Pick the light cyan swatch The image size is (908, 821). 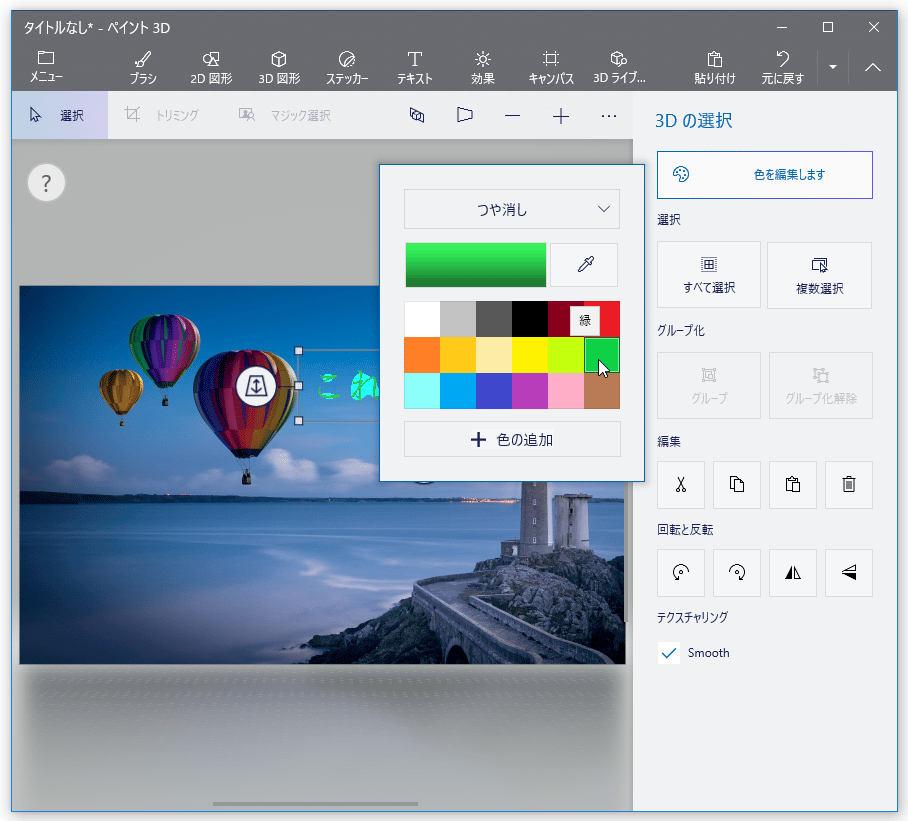(422, 391)
